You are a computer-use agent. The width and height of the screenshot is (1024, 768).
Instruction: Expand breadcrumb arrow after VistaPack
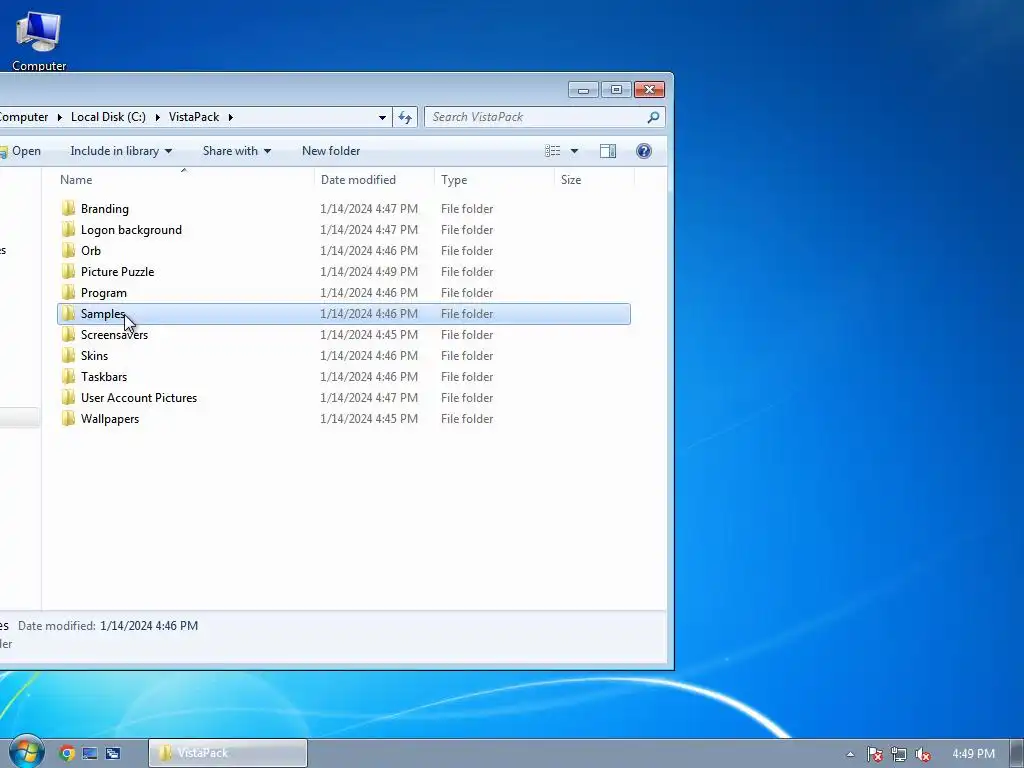231,118
